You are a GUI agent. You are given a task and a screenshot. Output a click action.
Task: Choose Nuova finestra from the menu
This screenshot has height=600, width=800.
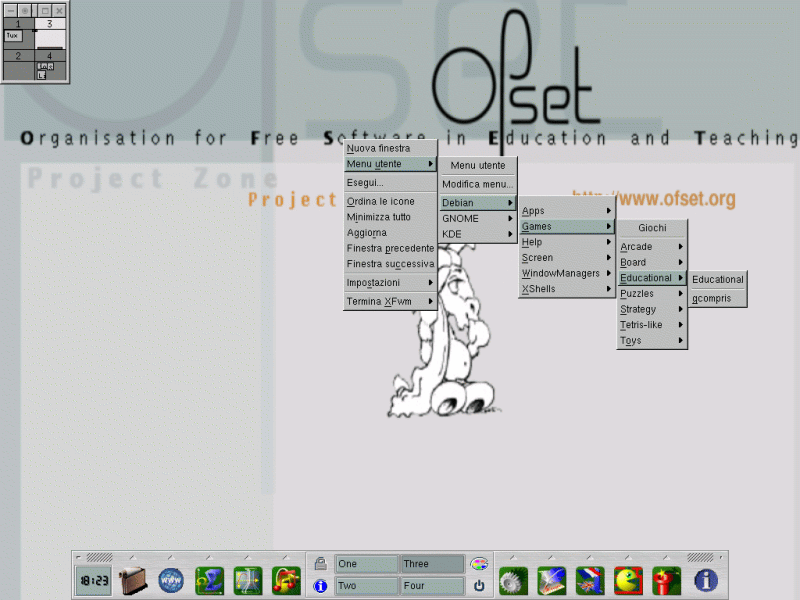(x=390, y=148)
